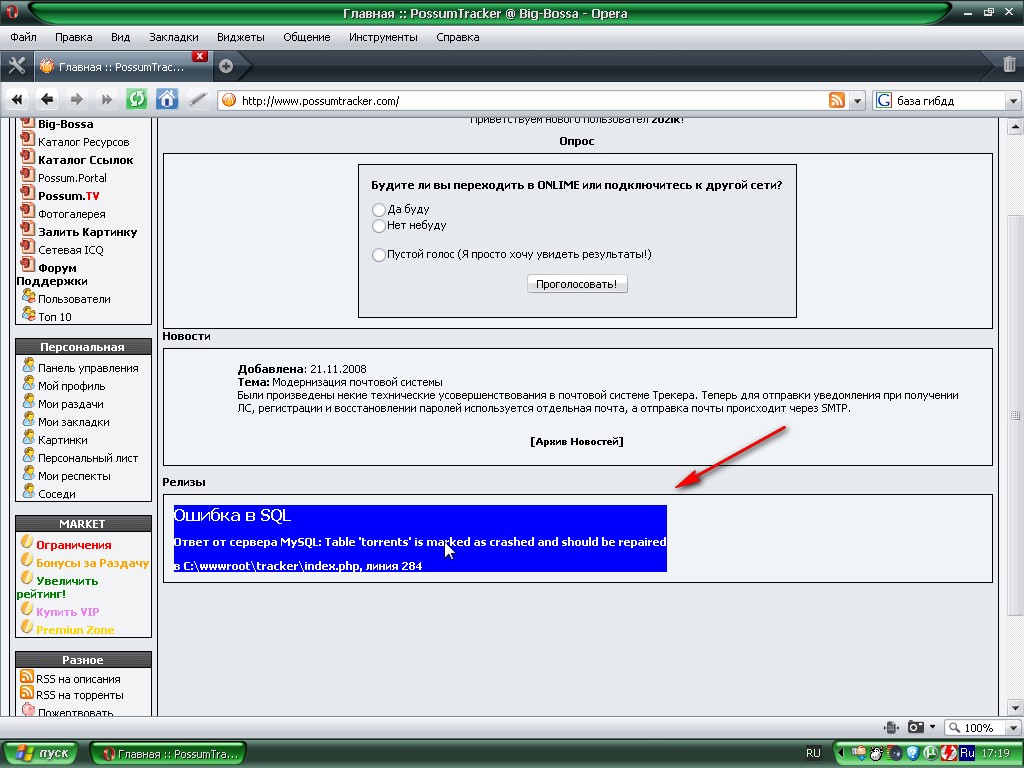1024x768 pixels.
Task: Click the rewind navigation button
Action: click(17, 100)
